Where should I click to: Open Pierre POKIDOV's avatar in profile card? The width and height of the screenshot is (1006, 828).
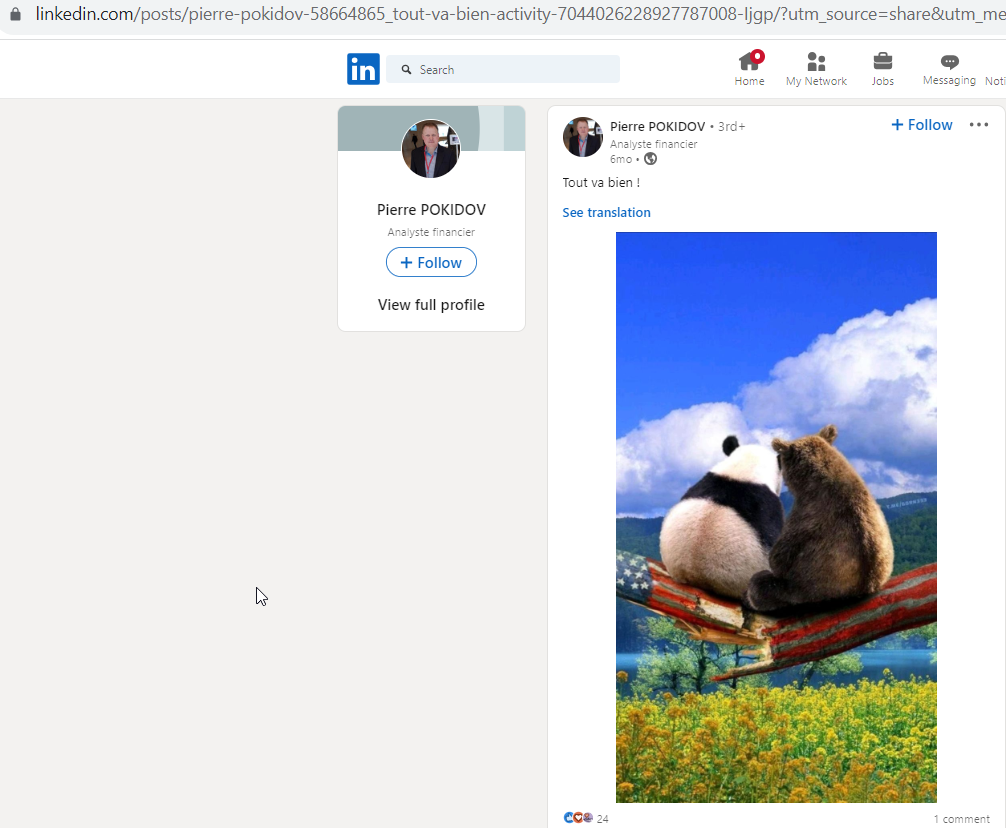[431, 148]
